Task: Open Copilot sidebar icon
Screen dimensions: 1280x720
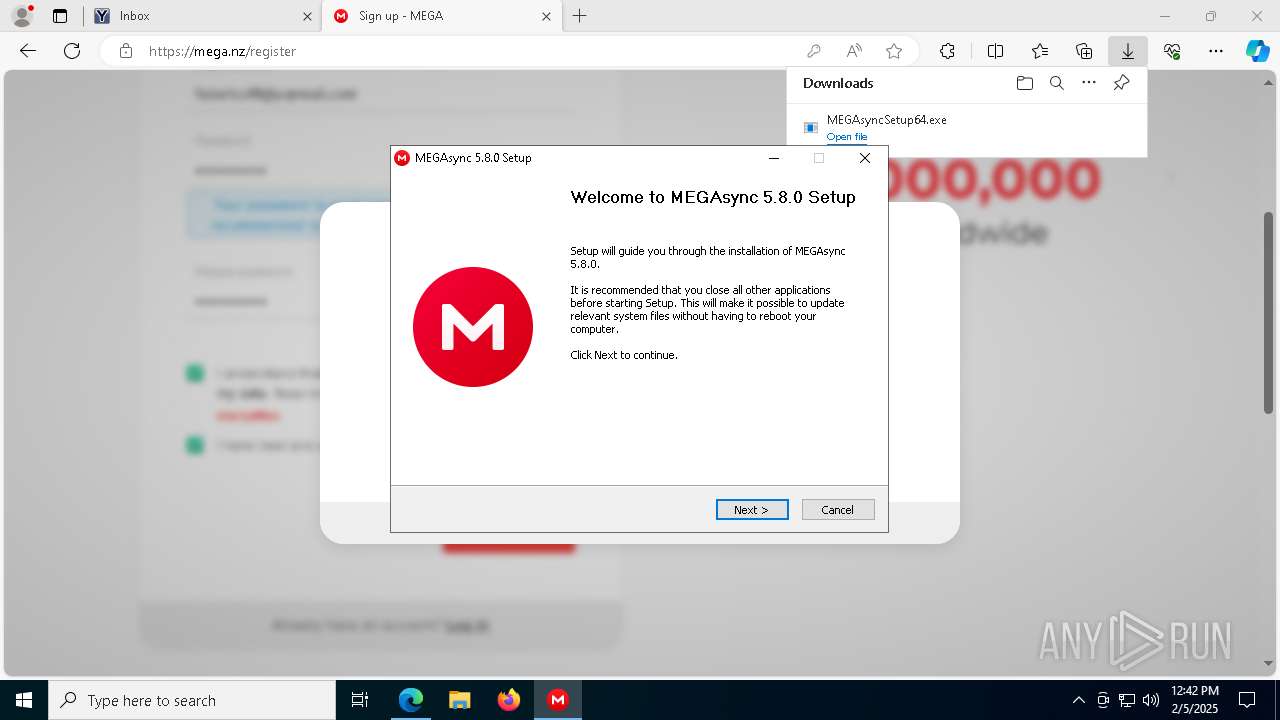Action: [x=1258, y=51]
